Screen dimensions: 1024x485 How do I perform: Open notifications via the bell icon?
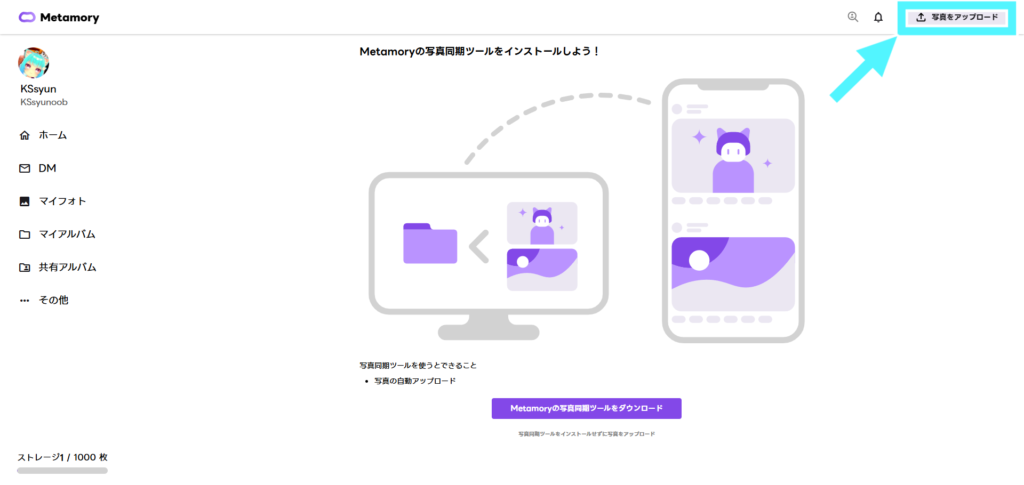(878, 17)
